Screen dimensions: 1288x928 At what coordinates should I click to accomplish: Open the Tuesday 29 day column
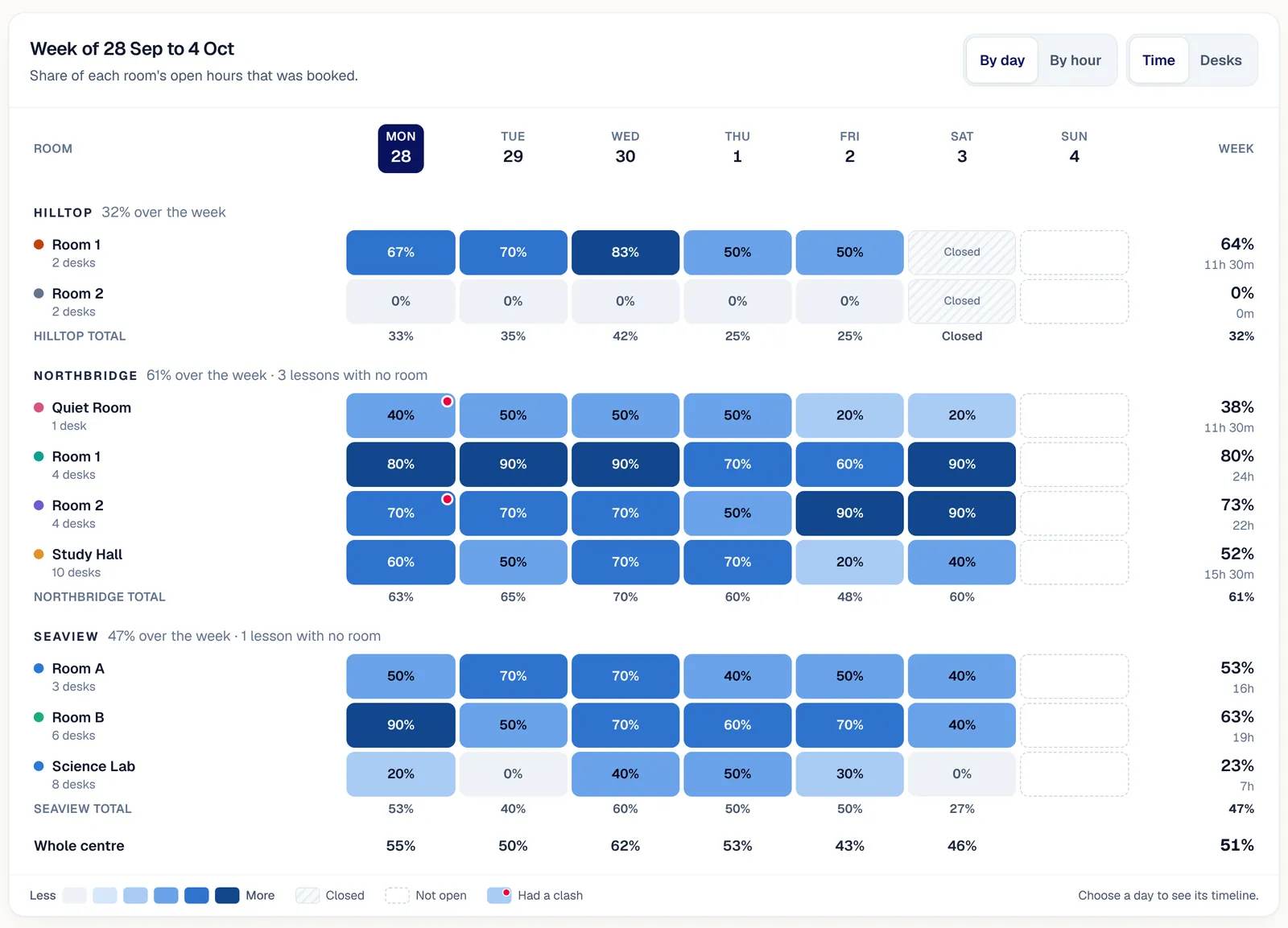point(513,148)
